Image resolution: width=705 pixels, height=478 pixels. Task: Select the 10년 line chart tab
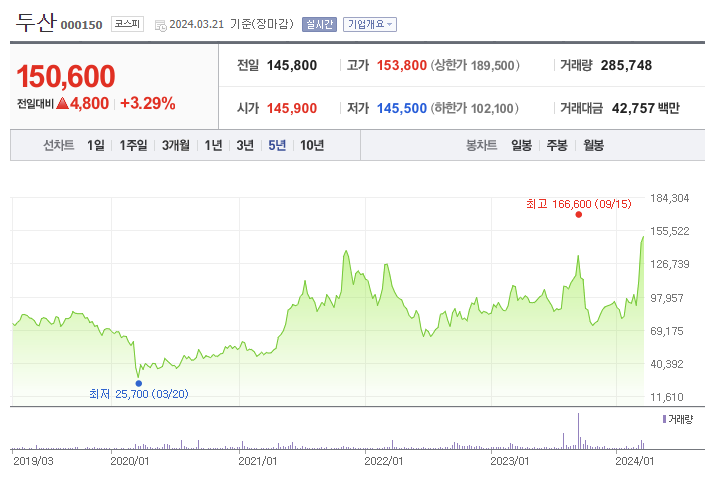click(x=312, y=145)
